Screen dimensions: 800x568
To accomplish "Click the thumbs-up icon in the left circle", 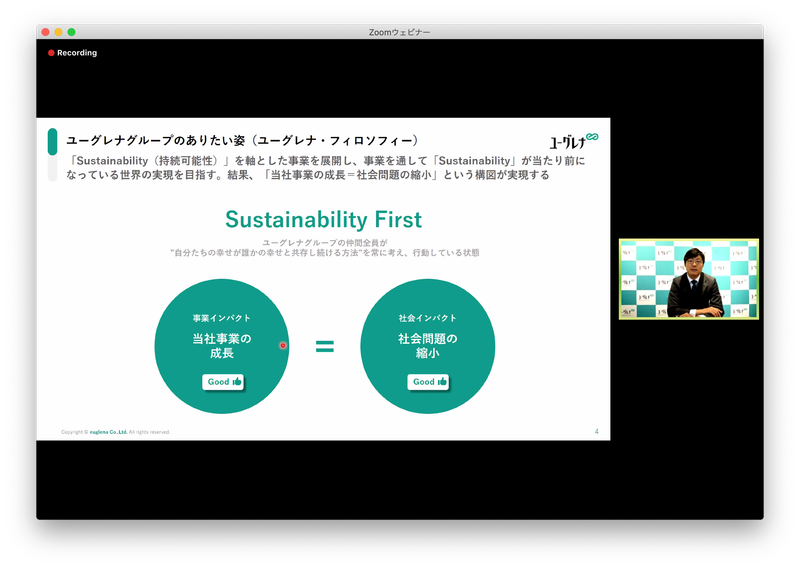I will [x=237, y=381].
